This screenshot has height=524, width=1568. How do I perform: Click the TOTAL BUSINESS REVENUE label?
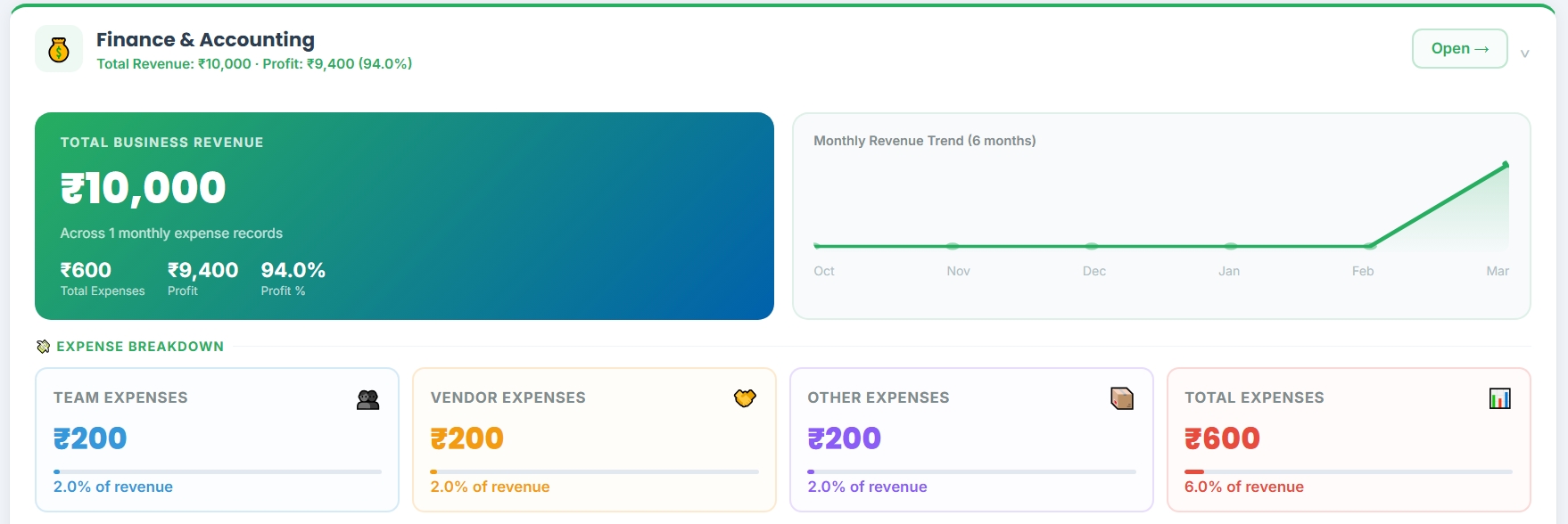(x=161, y=143)
